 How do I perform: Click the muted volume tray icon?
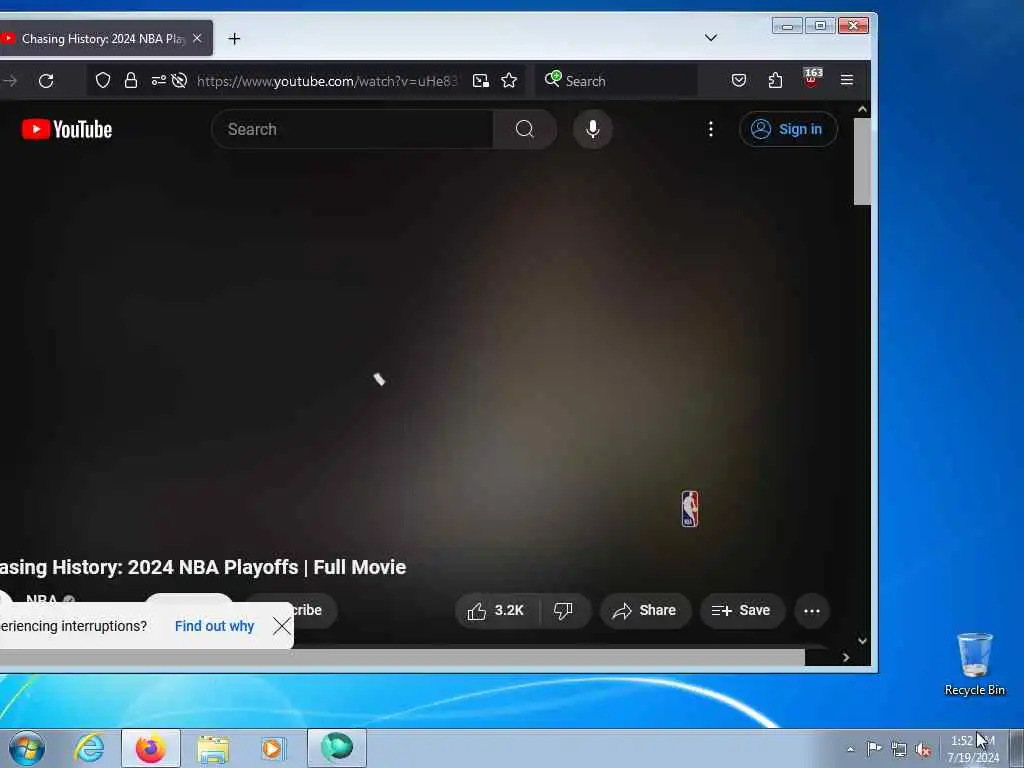pyautogui.click(x=923, y=750)
